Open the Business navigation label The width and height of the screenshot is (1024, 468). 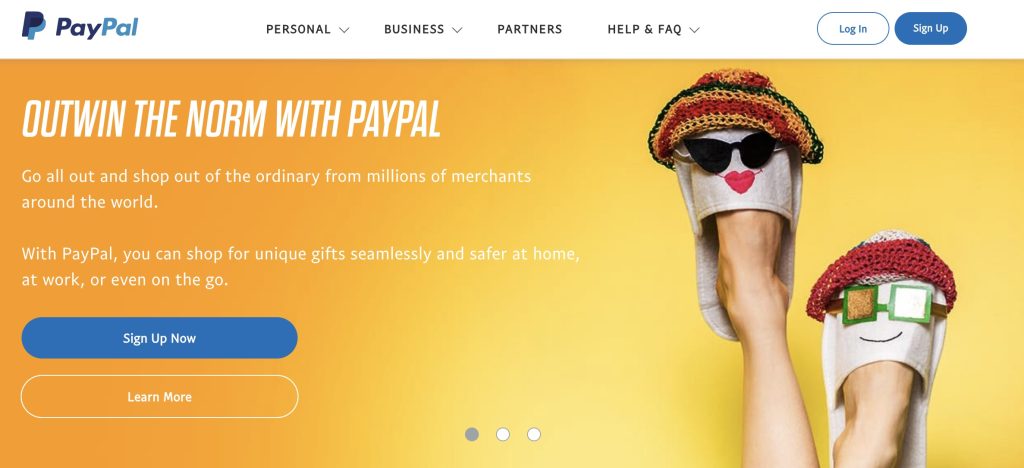tap(414, 29)
